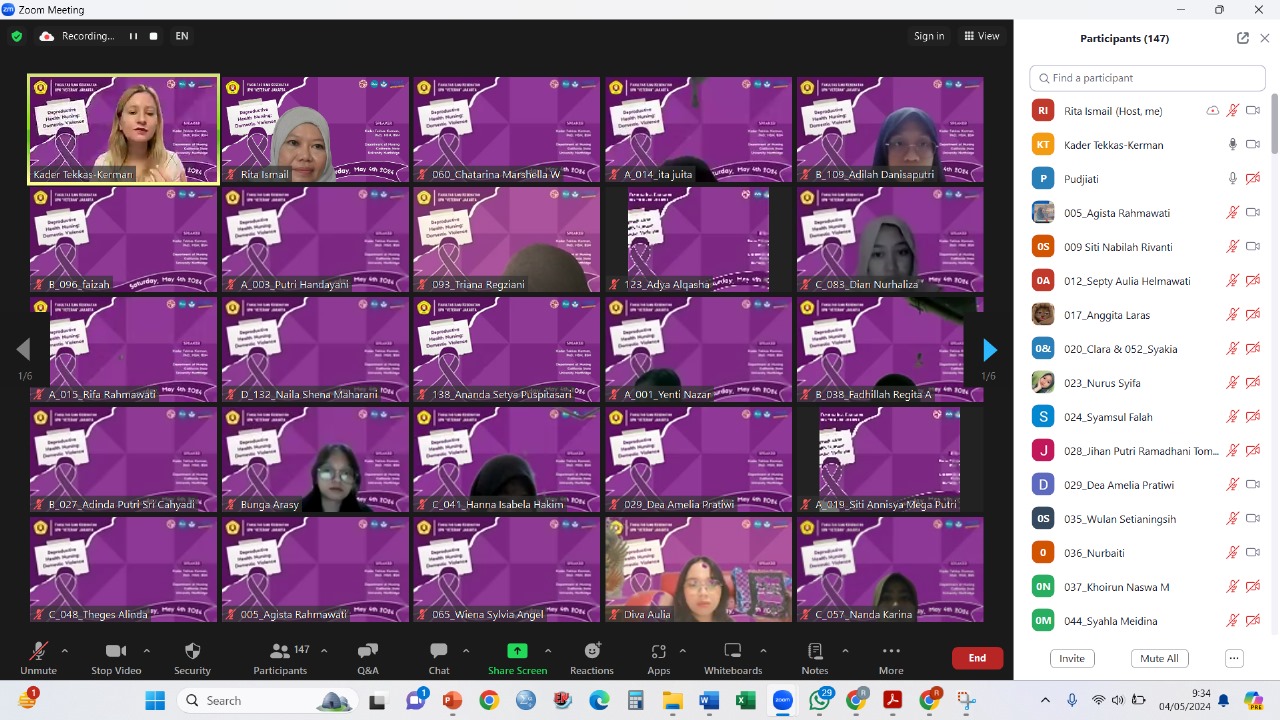Click the Mute All button
Image resolution: width=1280 pixels, height=720 pixels.
click(1159, 658)
